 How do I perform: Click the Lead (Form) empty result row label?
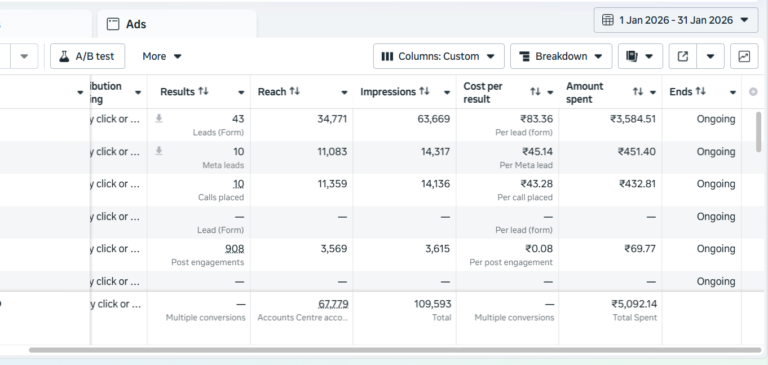coord(220,230)
